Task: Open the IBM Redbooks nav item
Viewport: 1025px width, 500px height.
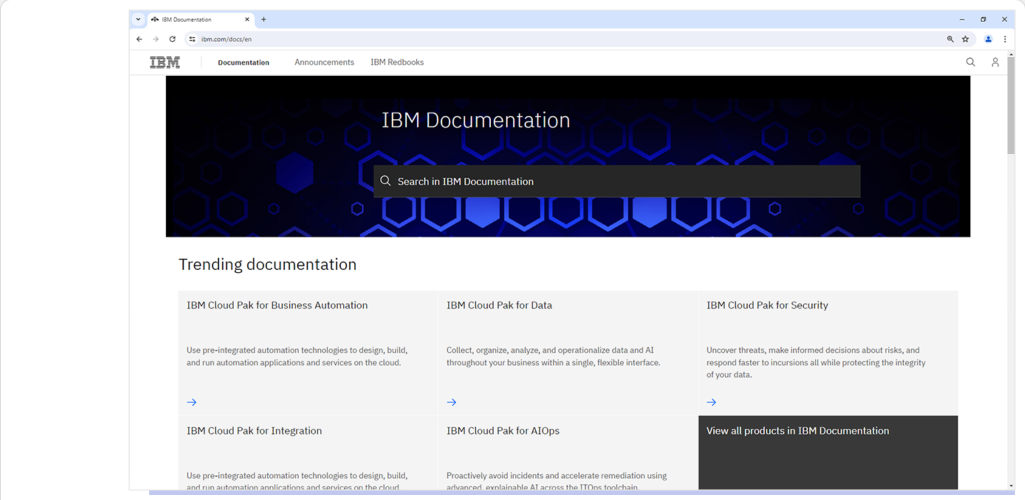Action: (397, 62)
